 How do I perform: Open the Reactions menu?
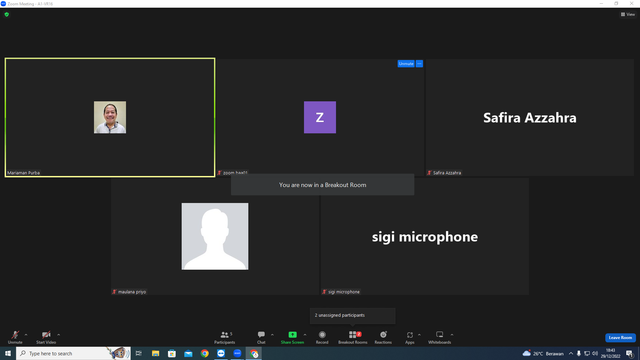(383, 337)
